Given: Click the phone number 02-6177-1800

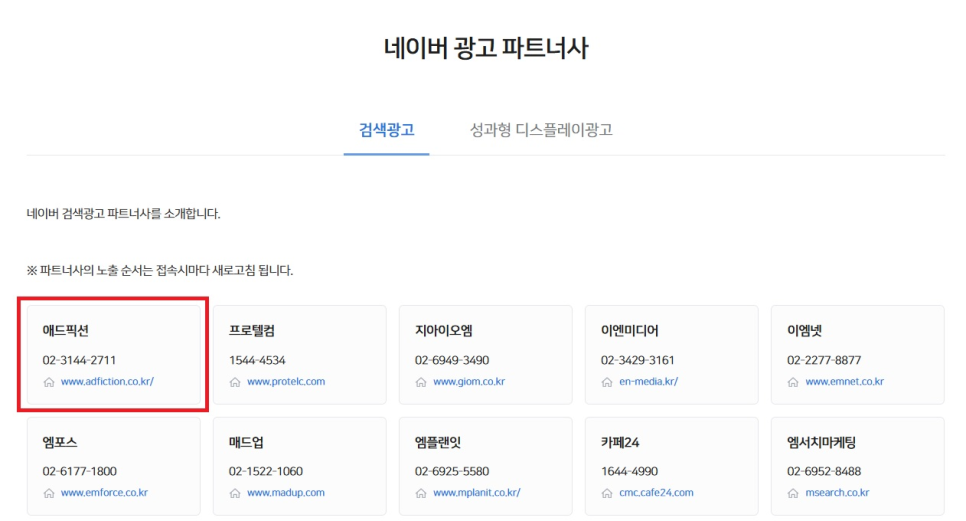Looking at the screenshot, I should (79, 471).
